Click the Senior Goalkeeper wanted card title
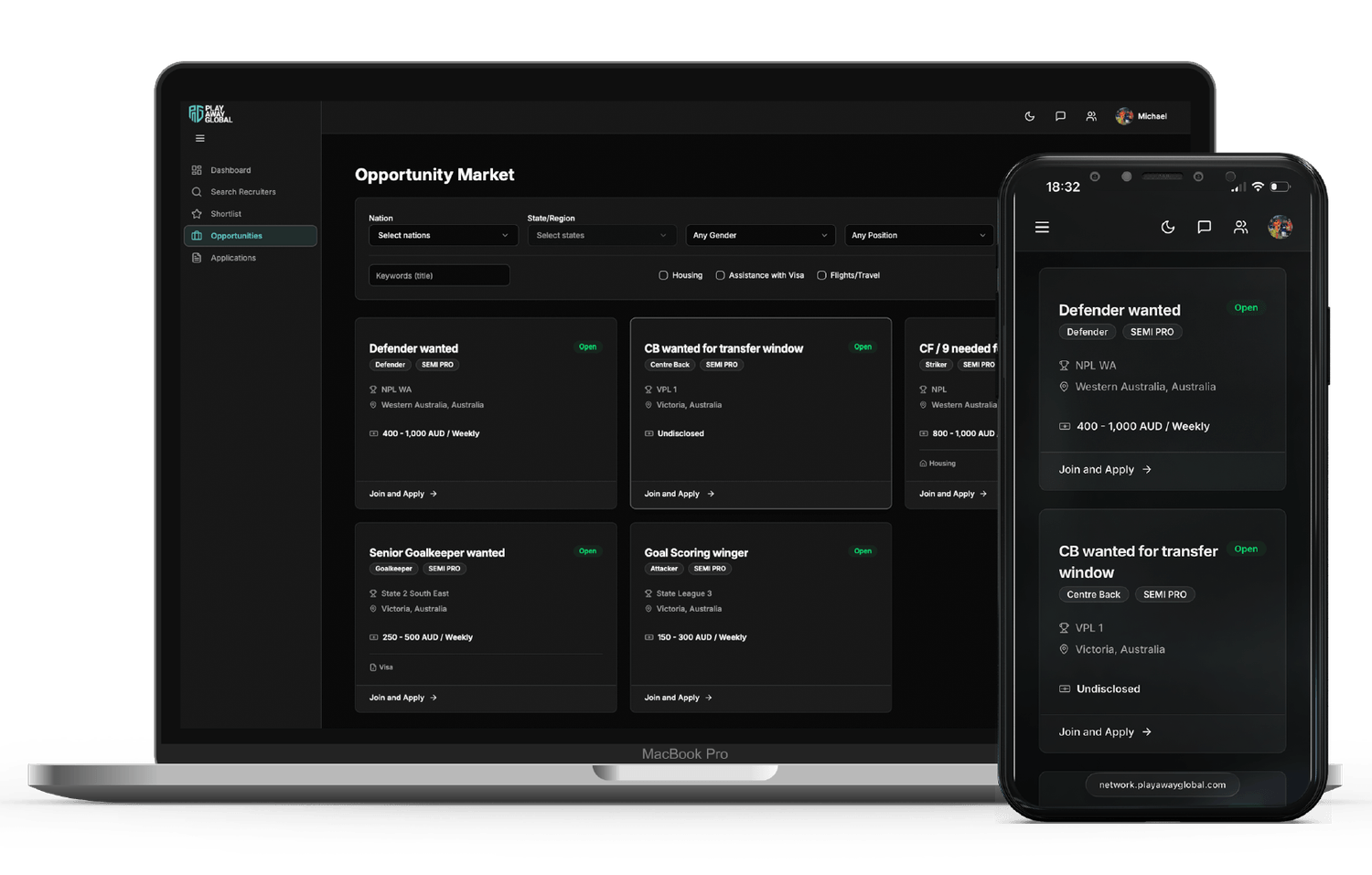Image resolution: width=1372 pixels, height=875 pixels. point(437,553)
